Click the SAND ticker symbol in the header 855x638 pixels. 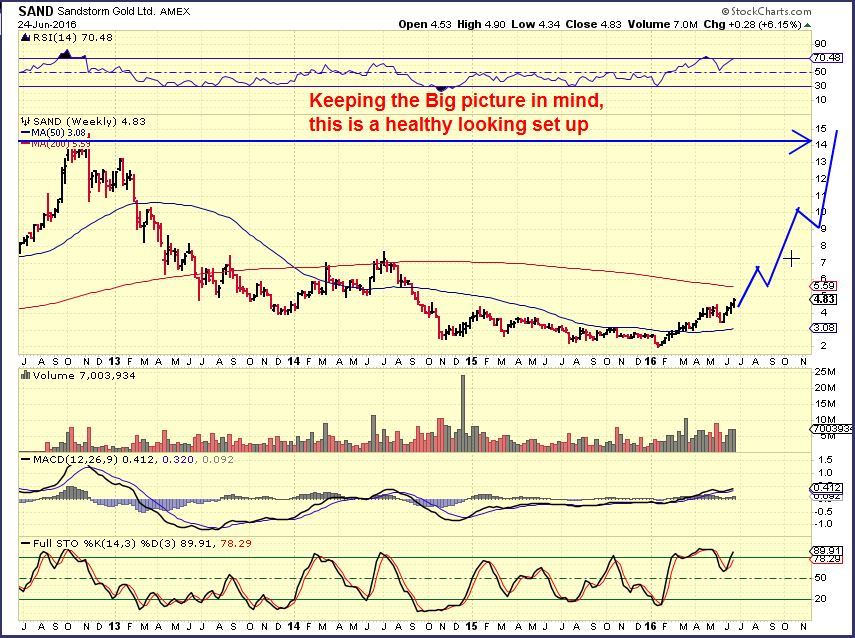[35, 11]
